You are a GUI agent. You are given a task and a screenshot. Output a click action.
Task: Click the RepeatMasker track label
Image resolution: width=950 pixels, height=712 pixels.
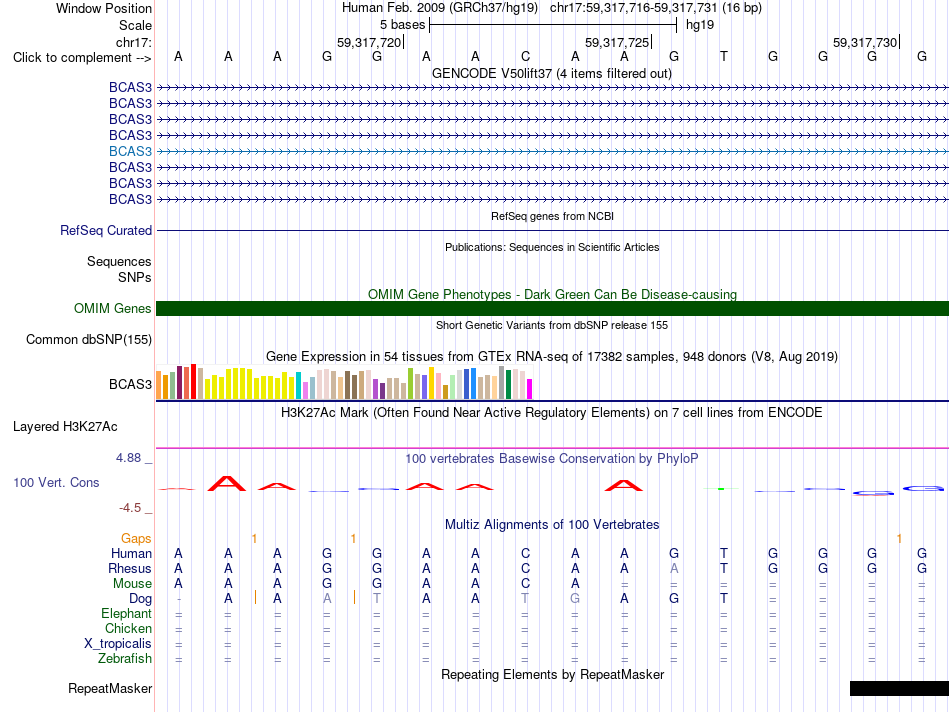(110, 688)
